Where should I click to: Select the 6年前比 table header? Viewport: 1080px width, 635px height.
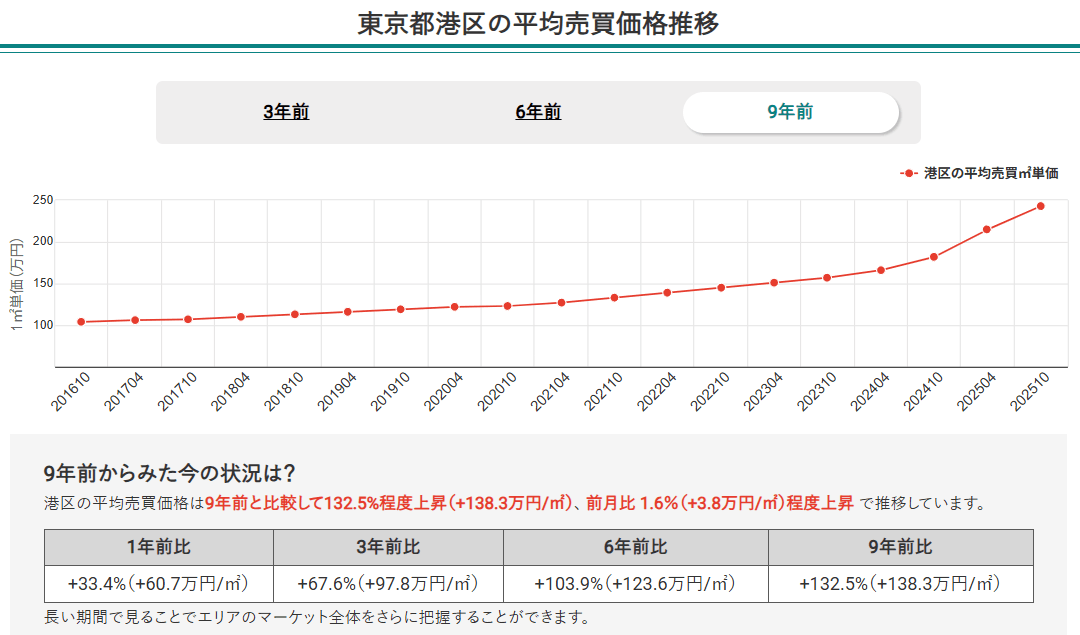pos(635,545)
